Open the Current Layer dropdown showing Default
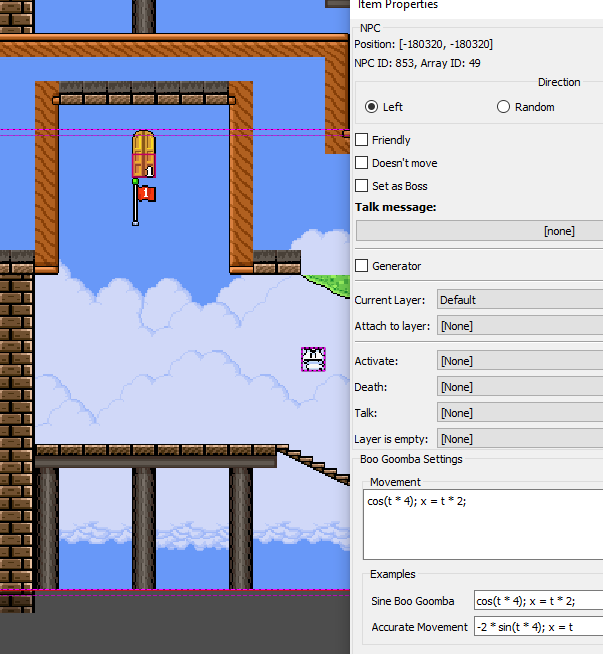This screenshot has height=654, width=603. tap(520, 300)
